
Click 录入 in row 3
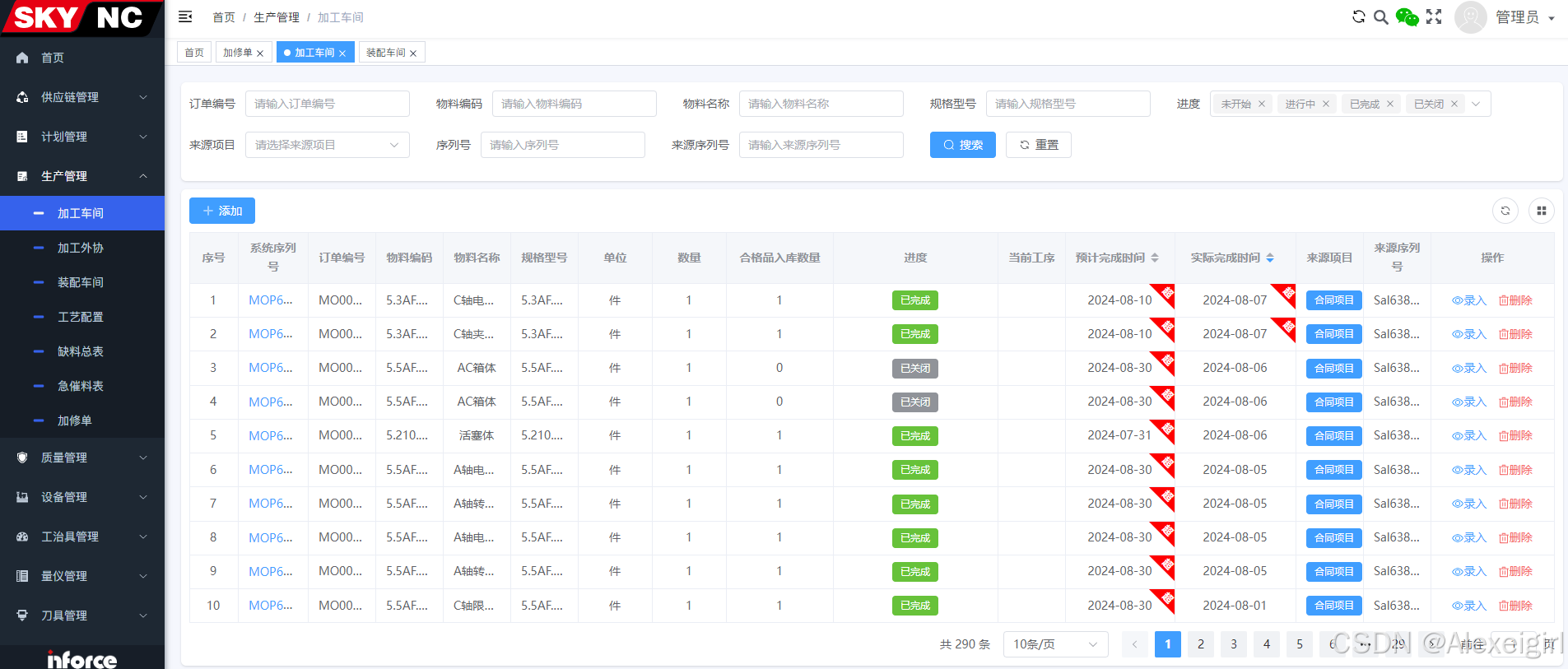pos(1469,368)
